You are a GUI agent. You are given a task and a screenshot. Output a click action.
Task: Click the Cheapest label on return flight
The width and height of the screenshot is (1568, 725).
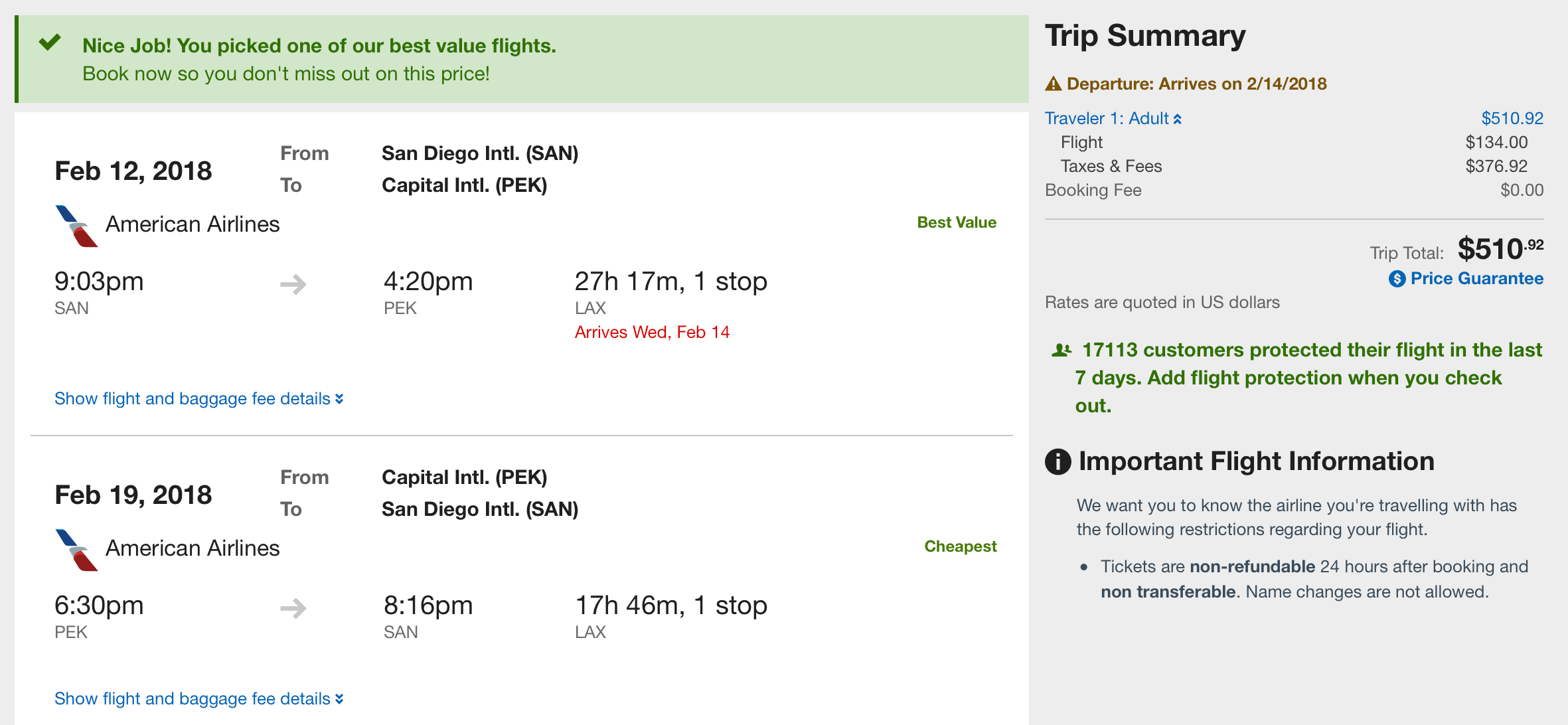click(x=961, y=546)
